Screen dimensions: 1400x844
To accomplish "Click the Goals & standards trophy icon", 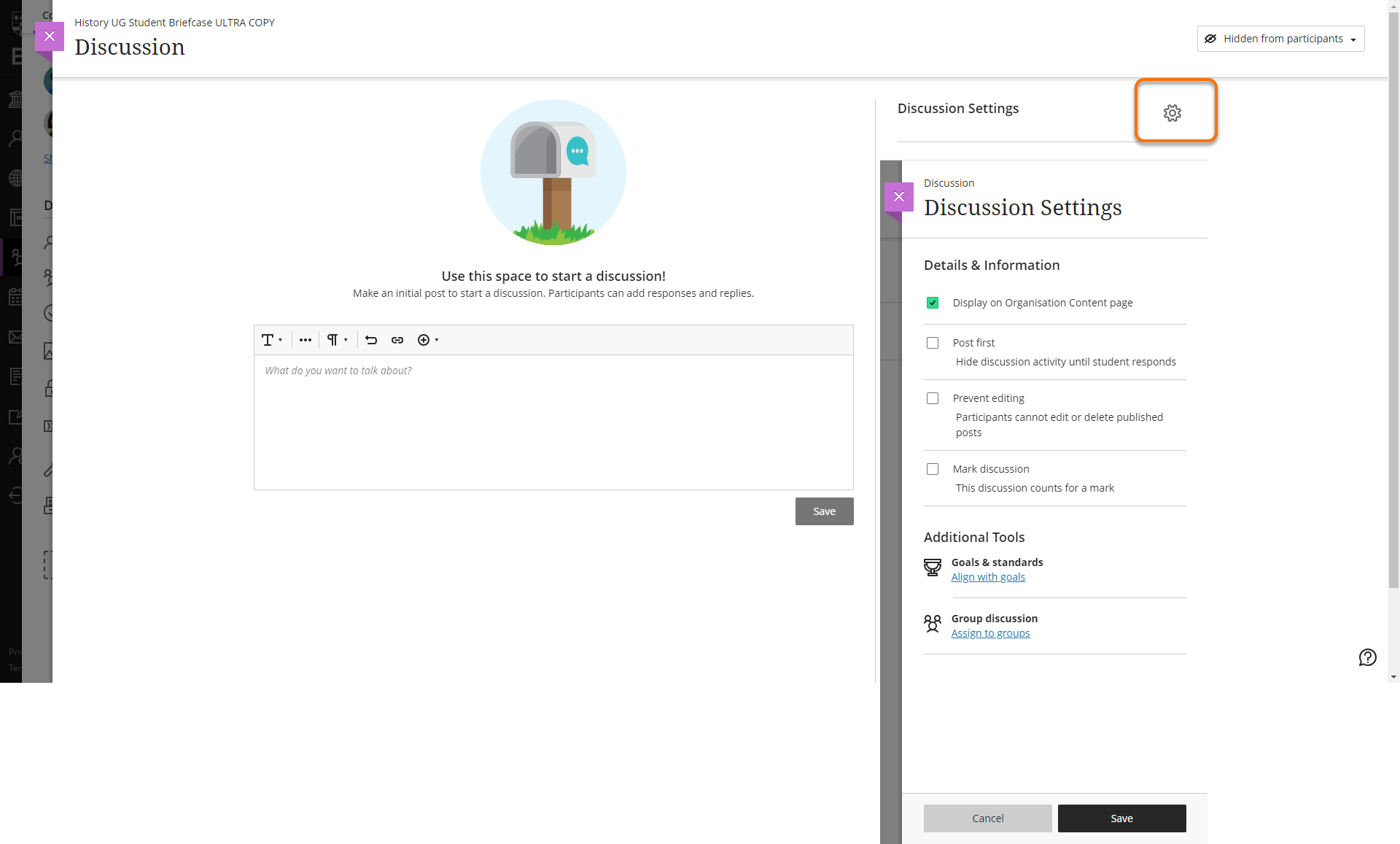I will click(932, 568).
